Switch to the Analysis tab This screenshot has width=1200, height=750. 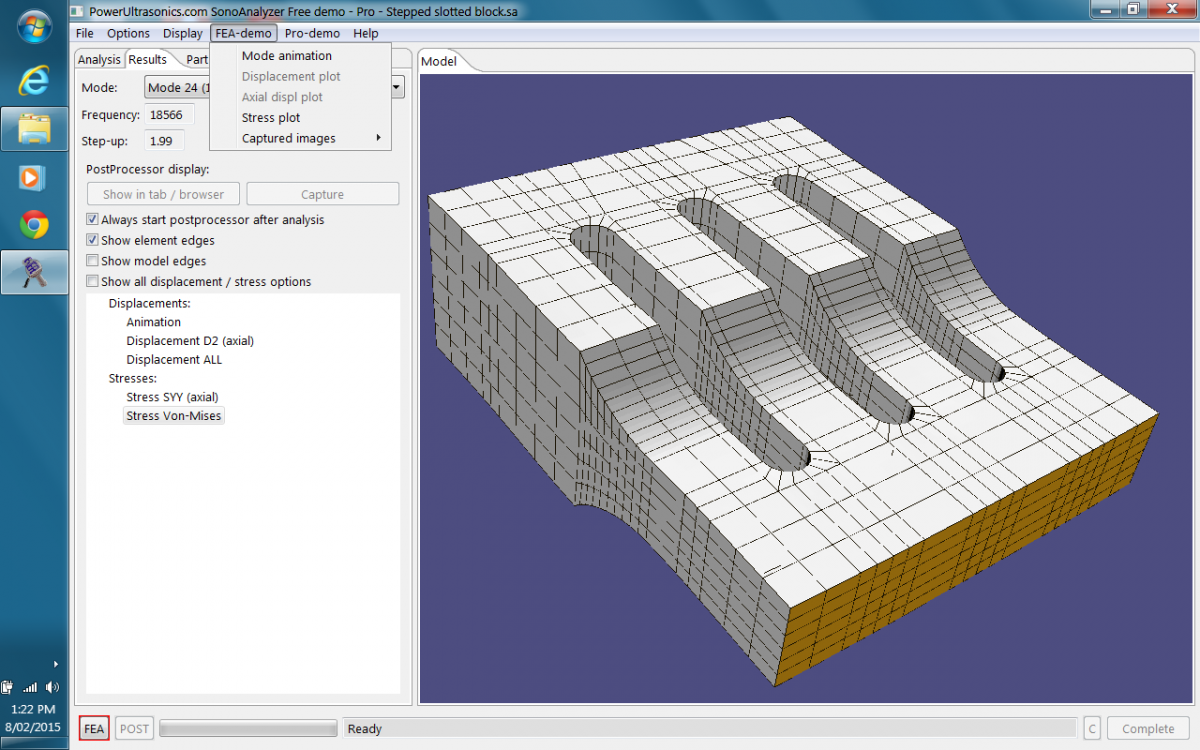[x=99, y=60]
